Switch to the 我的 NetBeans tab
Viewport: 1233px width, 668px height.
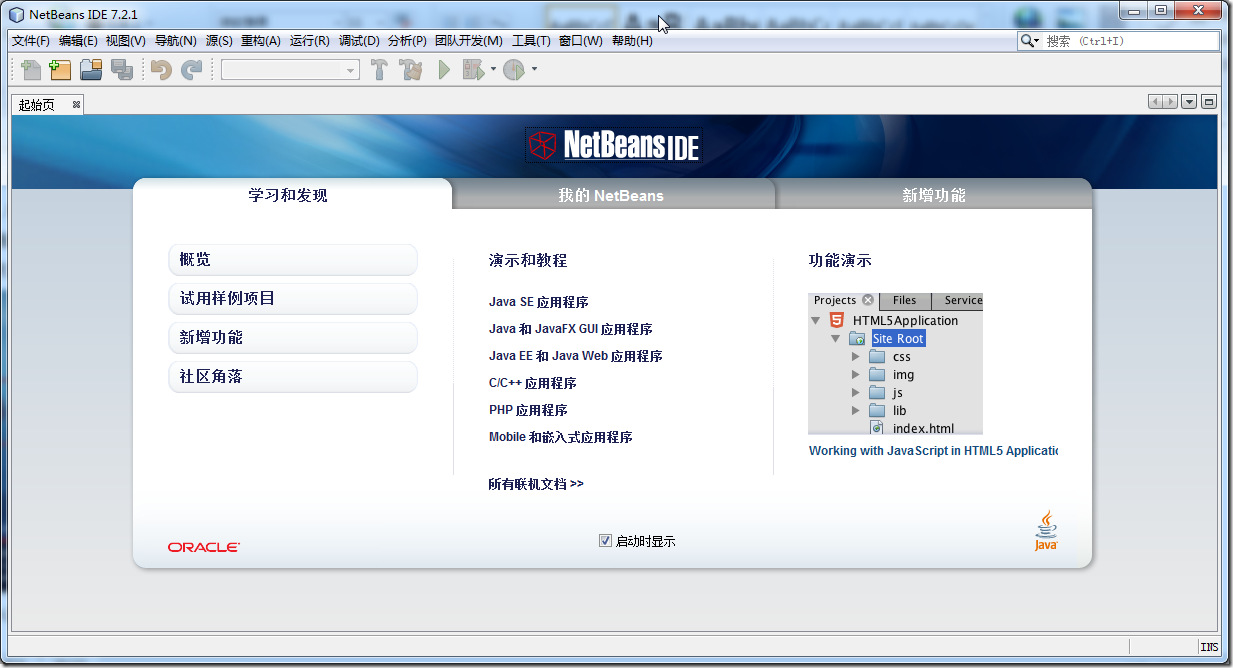[x=611, y=195]
